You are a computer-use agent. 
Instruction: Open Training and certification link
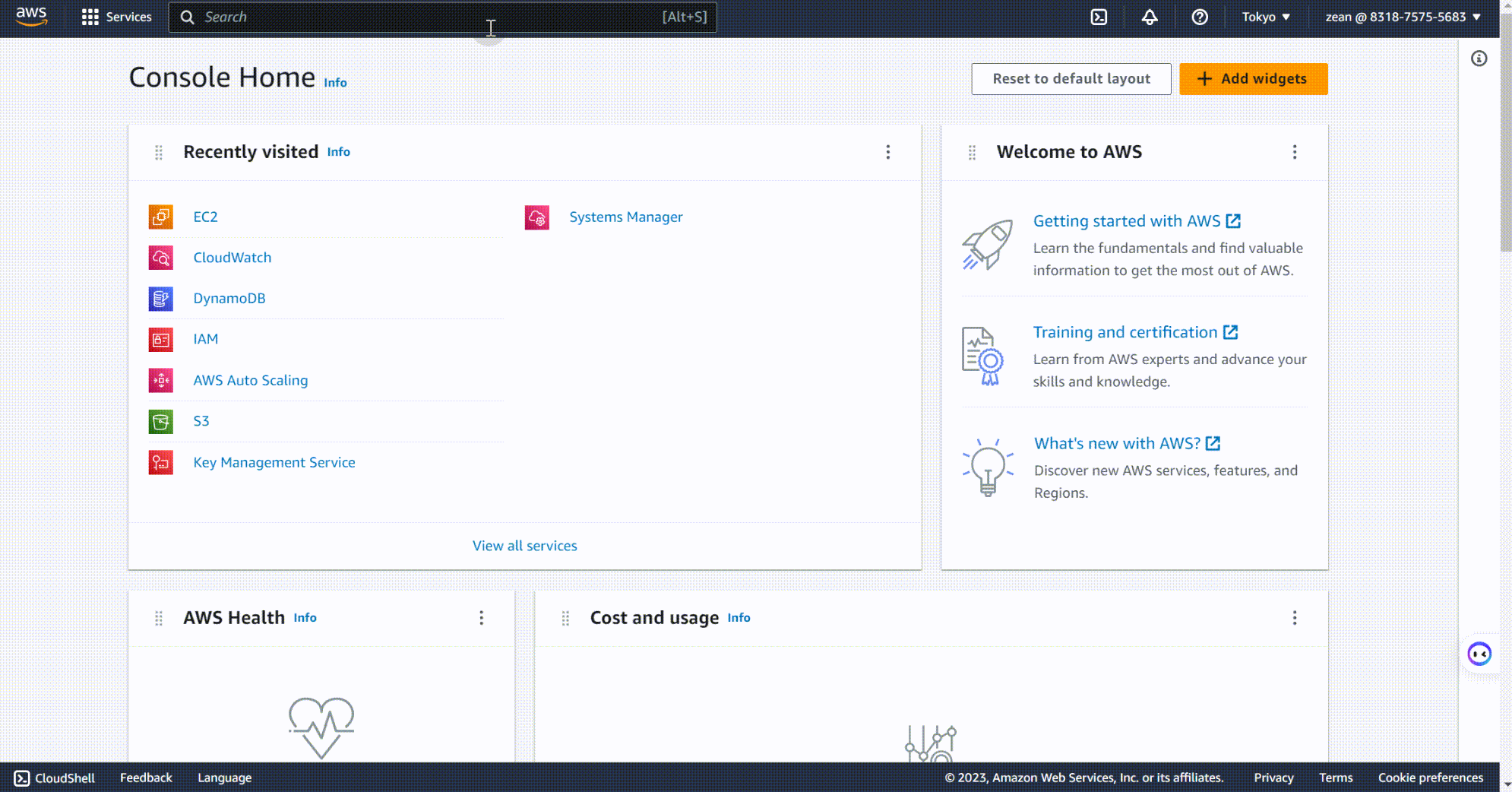coord(1135,332)
